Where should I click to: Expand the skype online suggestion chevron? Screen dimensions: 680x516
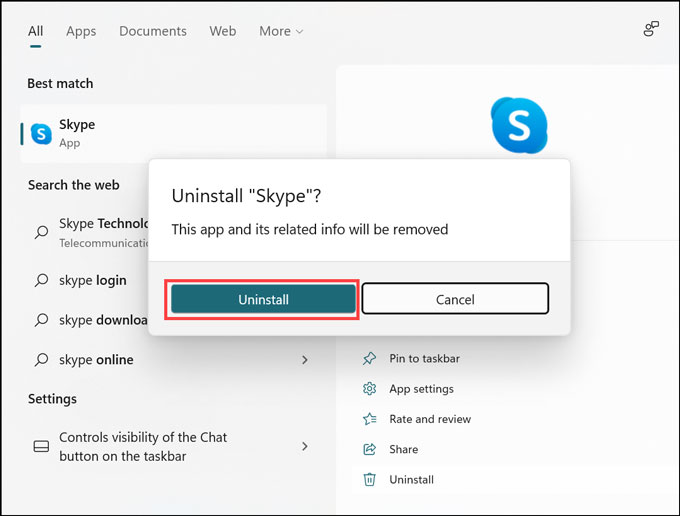(305, 359)
